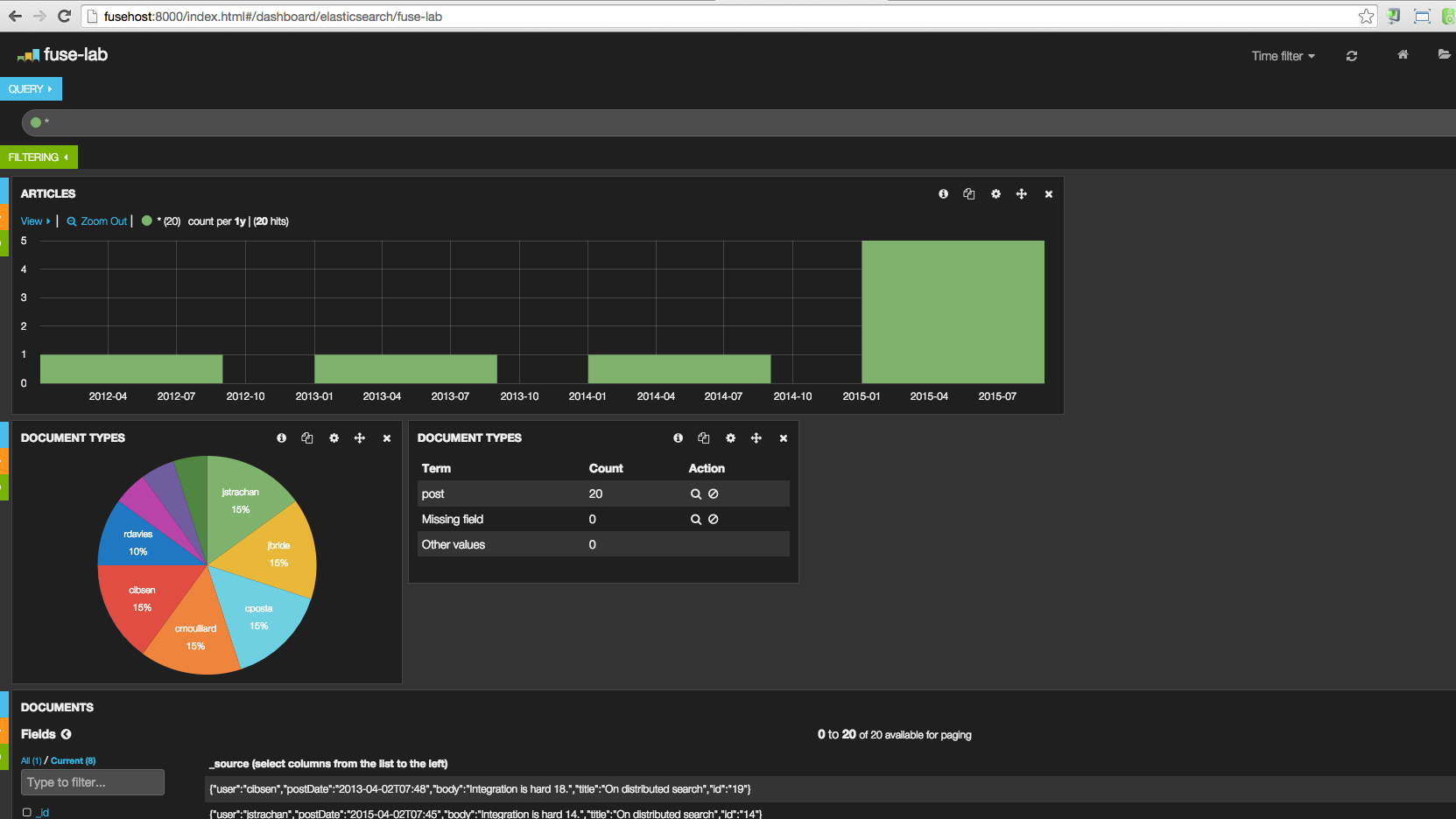Duplicate the pie chart DOCUMENT TYPES panel
This screenshot has width=1456, height=819.
click(x=307, y=438)
